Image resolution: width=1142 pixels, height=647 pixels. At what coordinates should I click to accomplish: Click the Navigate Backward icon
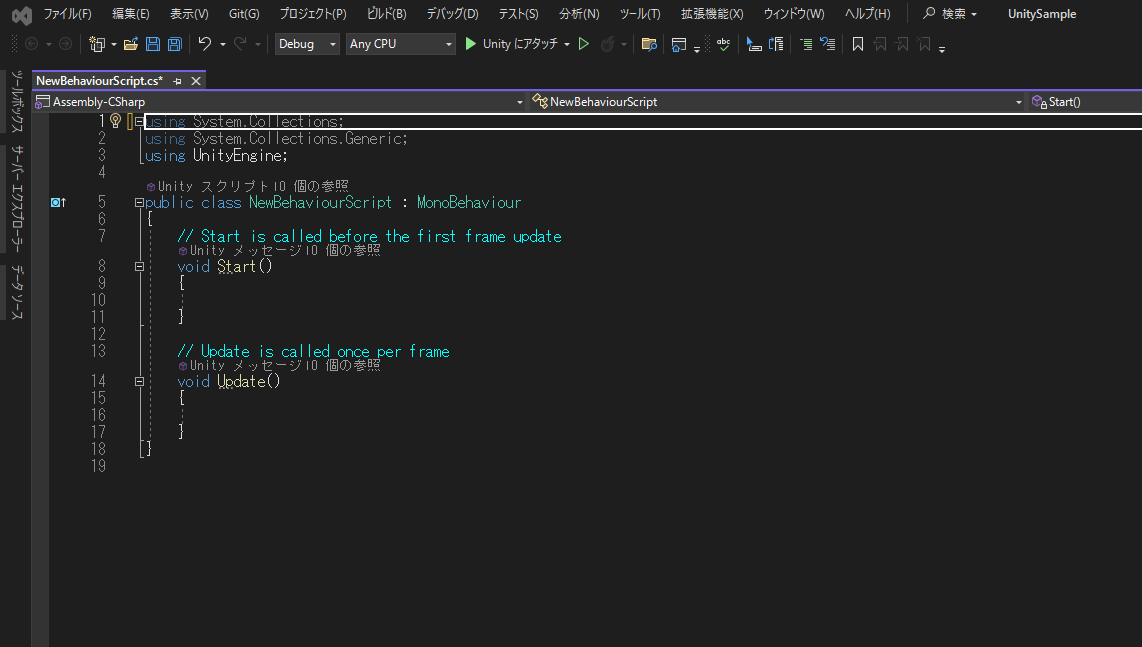31,44
